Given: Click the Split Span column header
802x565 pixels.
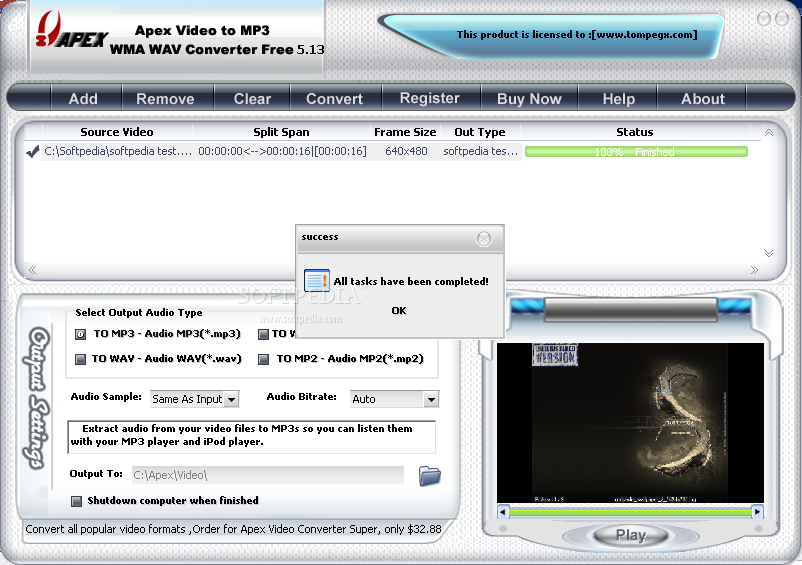Looking at the screenshot, I should (x=281, y=132).
